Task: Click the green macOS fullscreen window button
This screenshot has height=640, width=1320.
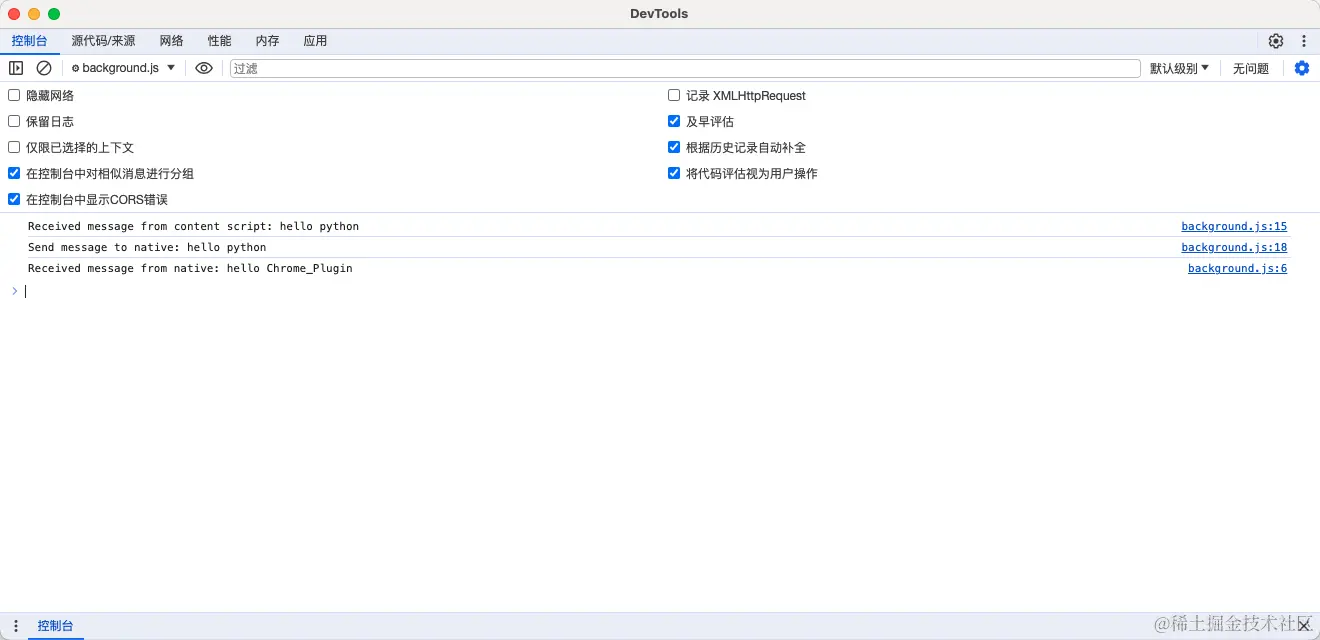Action: click(x=54, y=14)
